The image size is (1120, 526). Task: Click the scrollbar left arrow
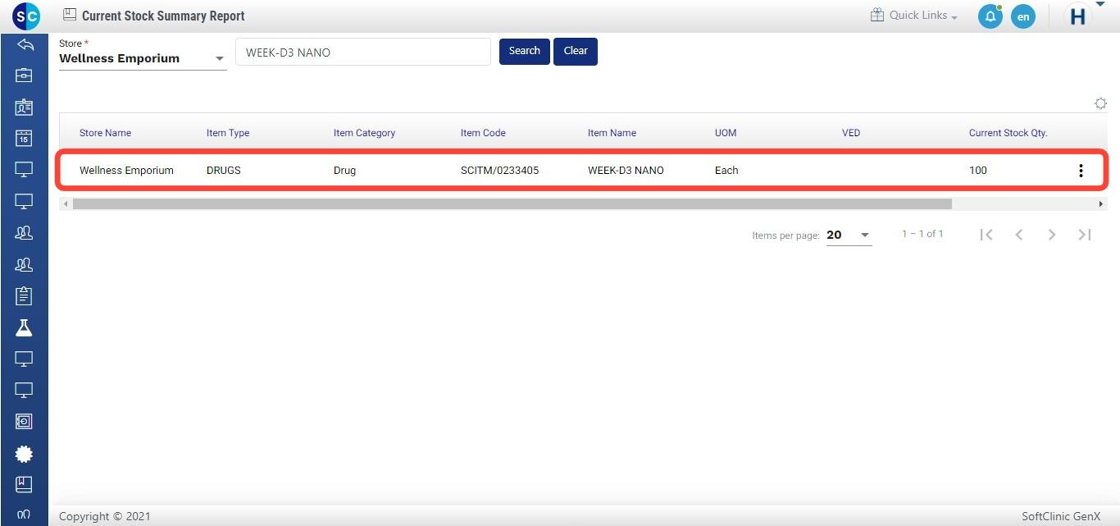pos(66,204)
